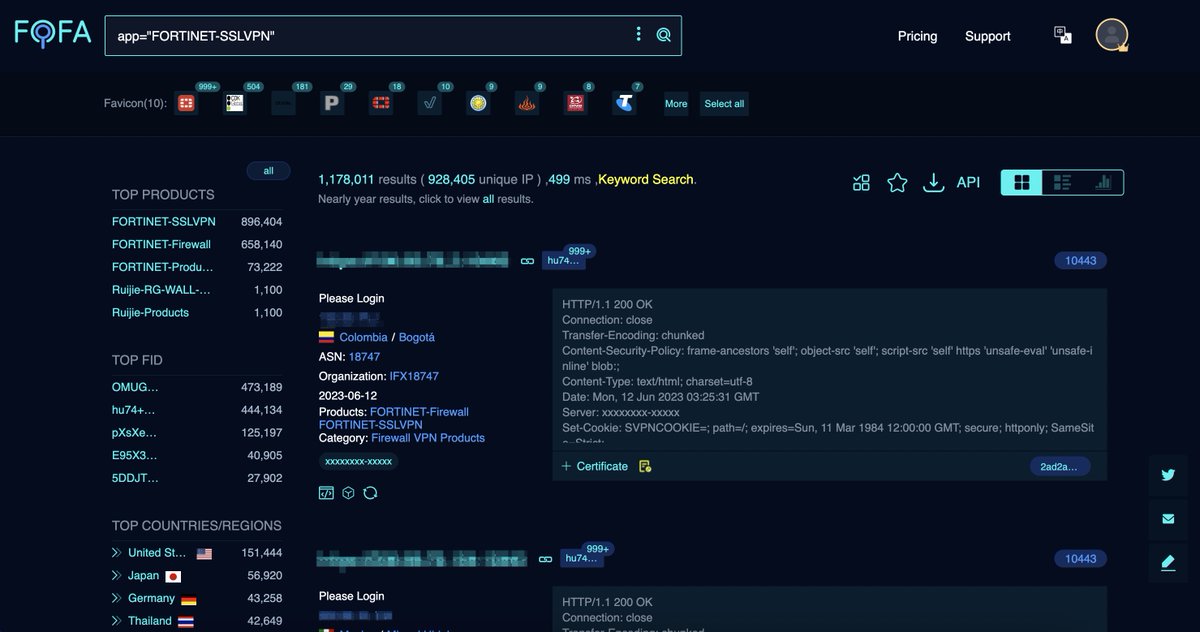
Task: Toggle the 'all' filter pill in sidebar
Action: click(268, 171)
